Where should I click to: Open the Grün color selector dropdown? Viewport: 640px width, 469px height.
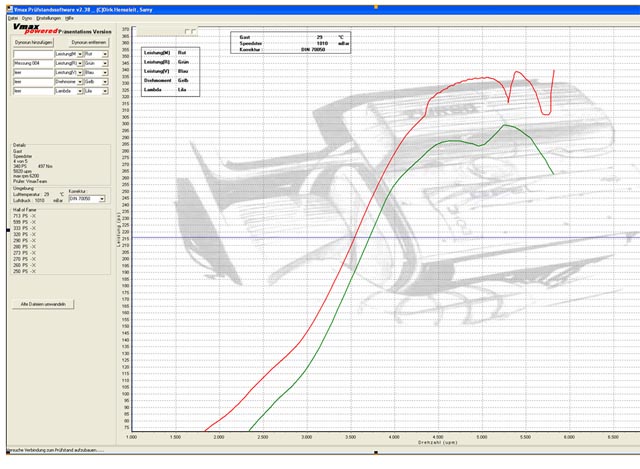click(104, 63)
